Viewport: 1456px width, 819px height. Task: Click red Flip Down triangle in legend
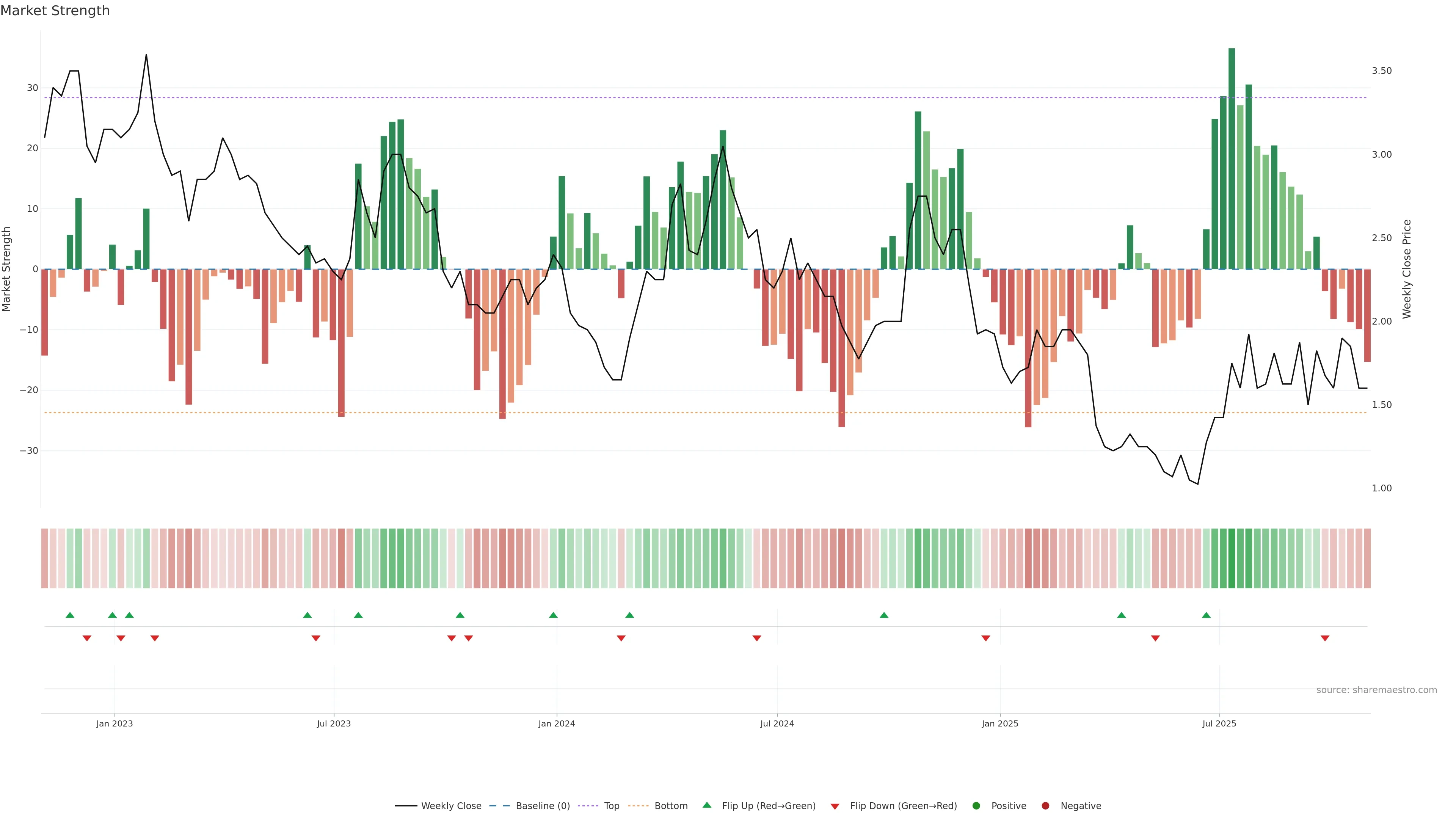pyautogui.click(x=835, y=806)
